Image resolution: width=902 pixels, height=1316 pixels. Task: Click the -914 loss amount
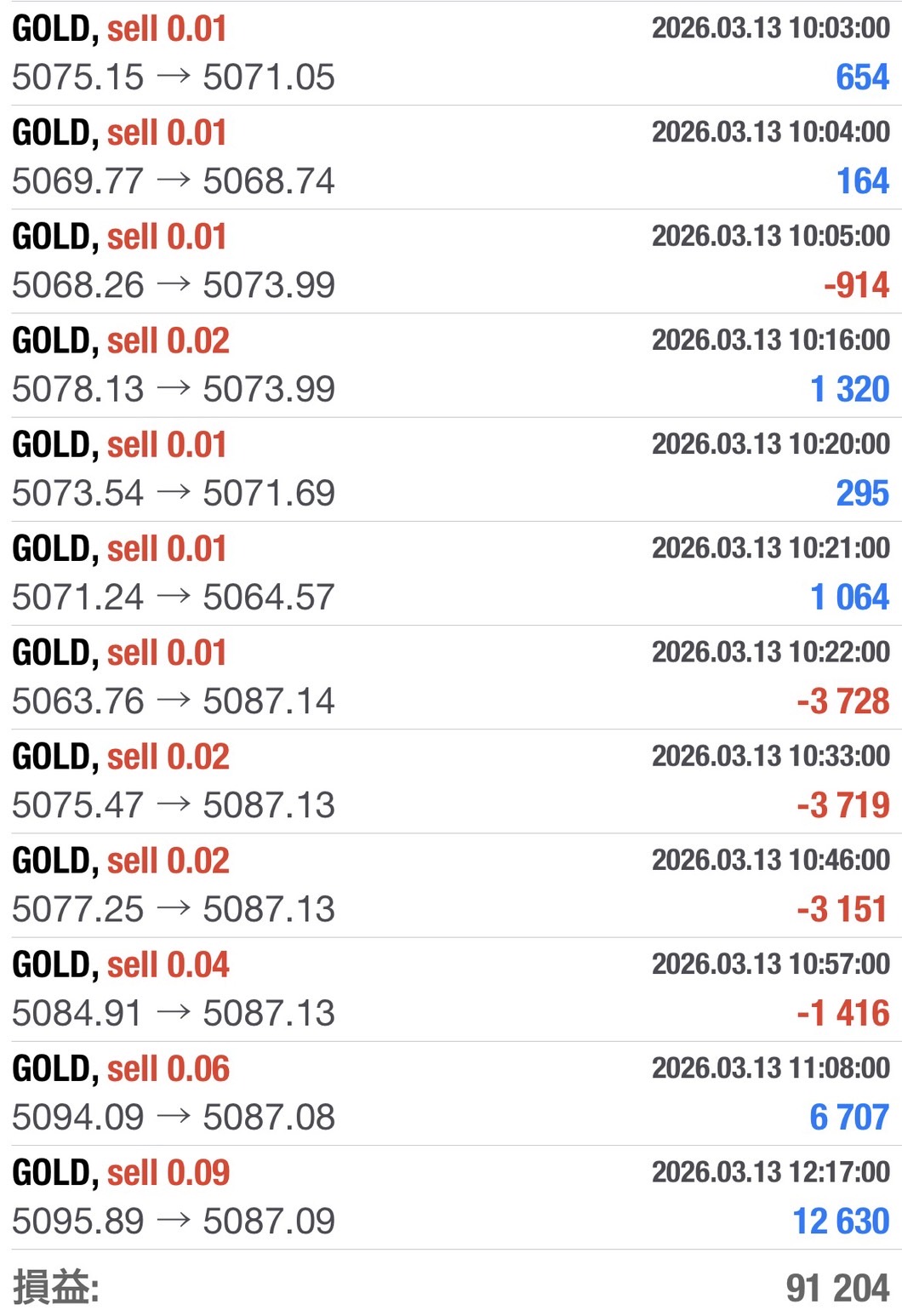point(856,285)
